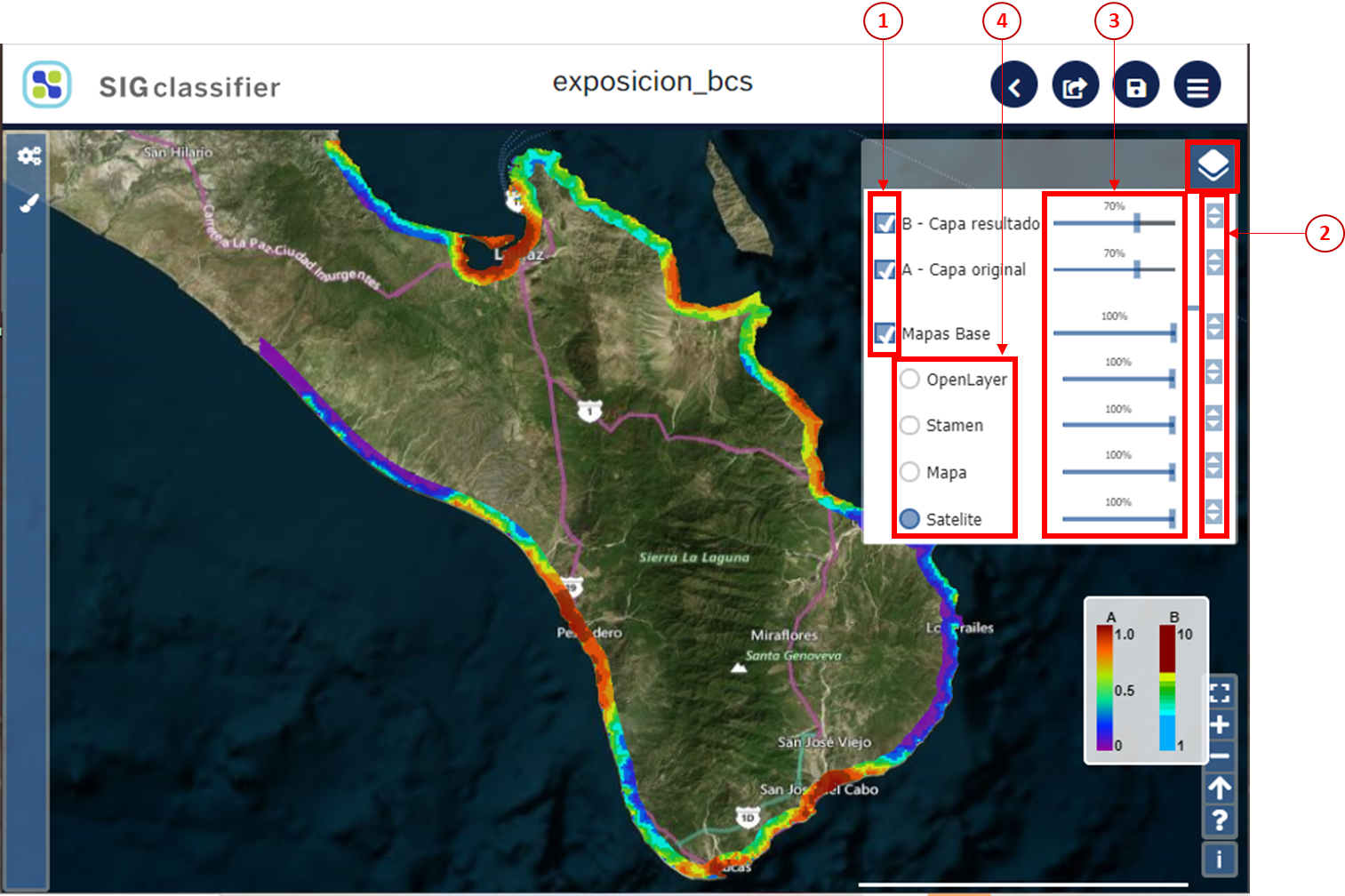Enter fullscreen map view

[1220, 692]
